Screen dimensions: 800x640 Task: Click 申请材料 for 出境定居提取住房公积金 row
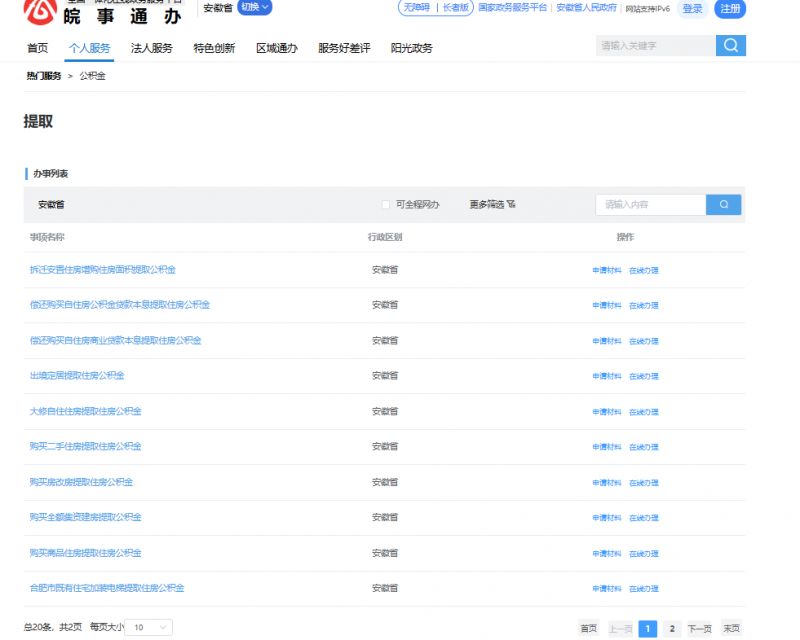pos(607,376)
